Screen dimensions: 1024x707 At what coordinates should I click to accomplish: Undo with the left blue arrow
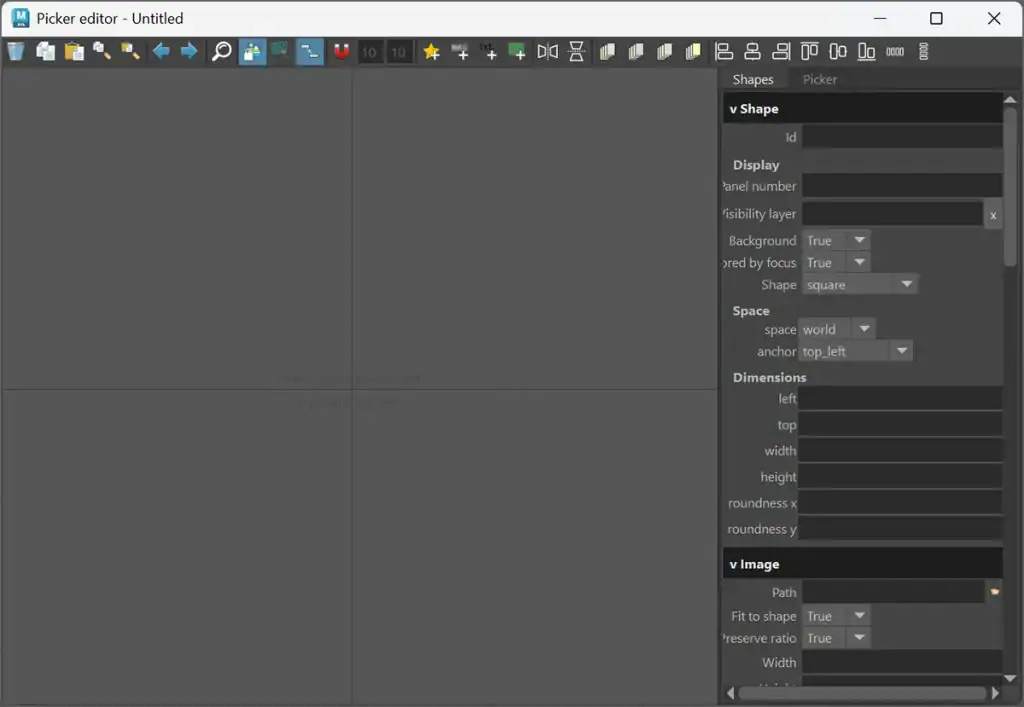(161, 51)
